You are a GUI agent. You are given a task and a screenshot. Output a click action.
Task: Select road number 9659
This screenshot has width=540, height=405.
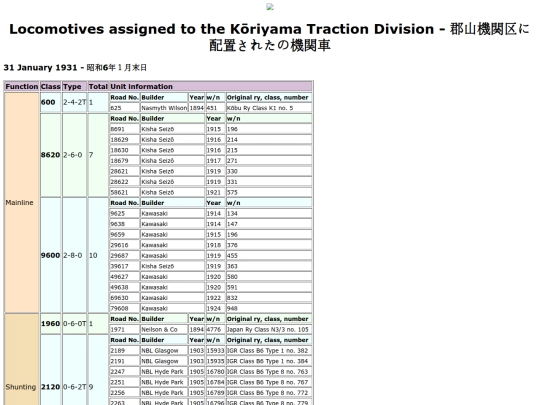point(125,235)
